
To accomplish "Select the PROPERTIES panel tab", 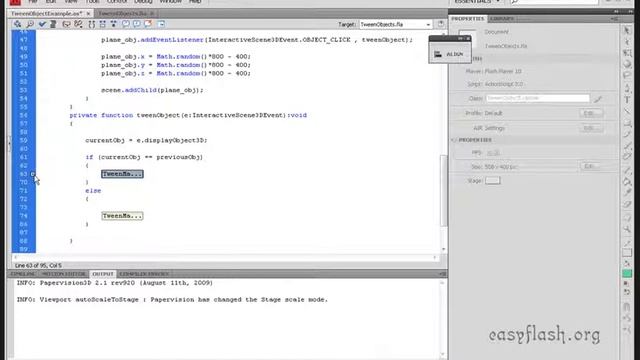I will tap(467, 19).
